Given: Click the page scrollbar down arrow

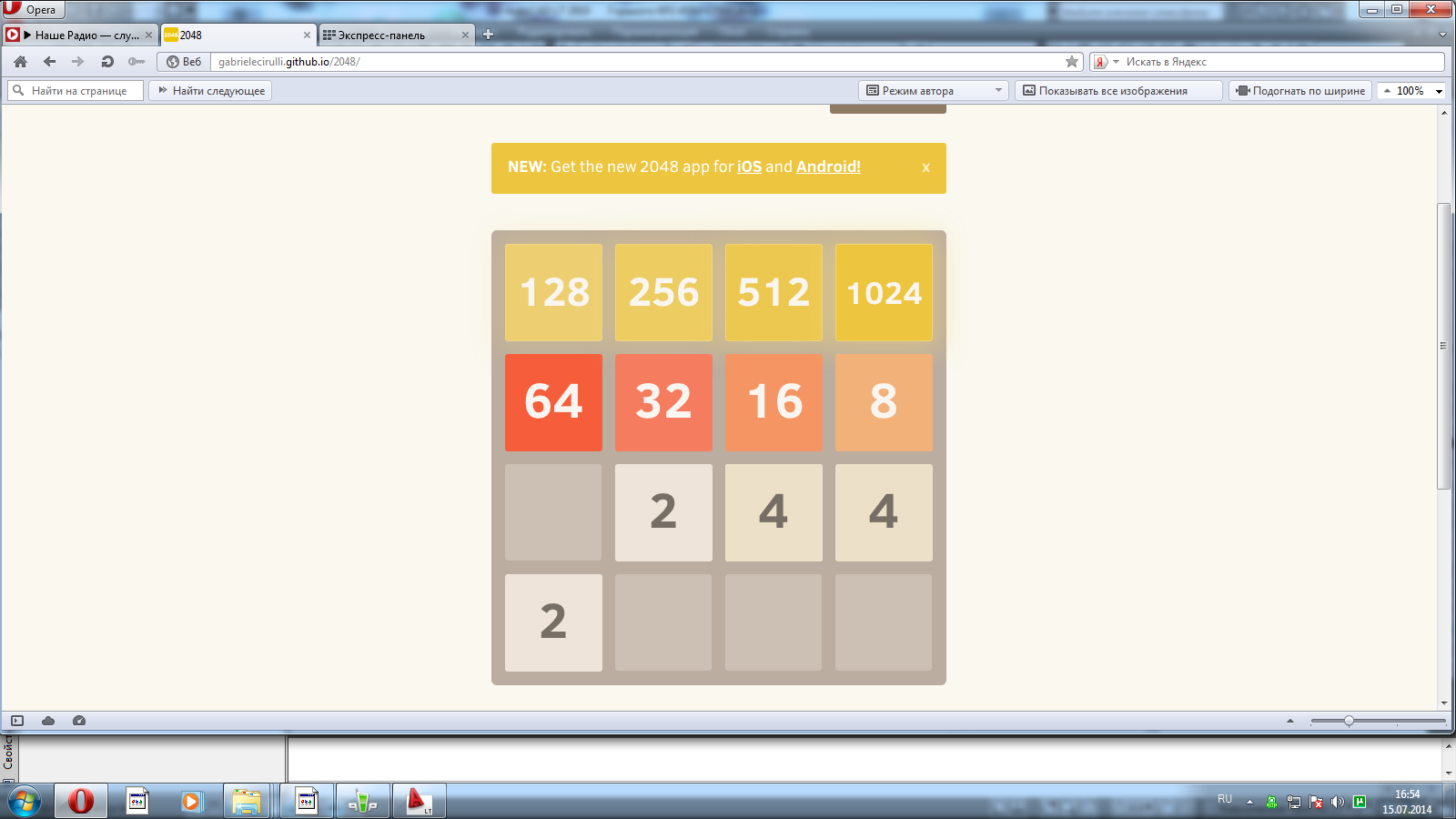Looking at the screenshot, I should pos(1444,703).
